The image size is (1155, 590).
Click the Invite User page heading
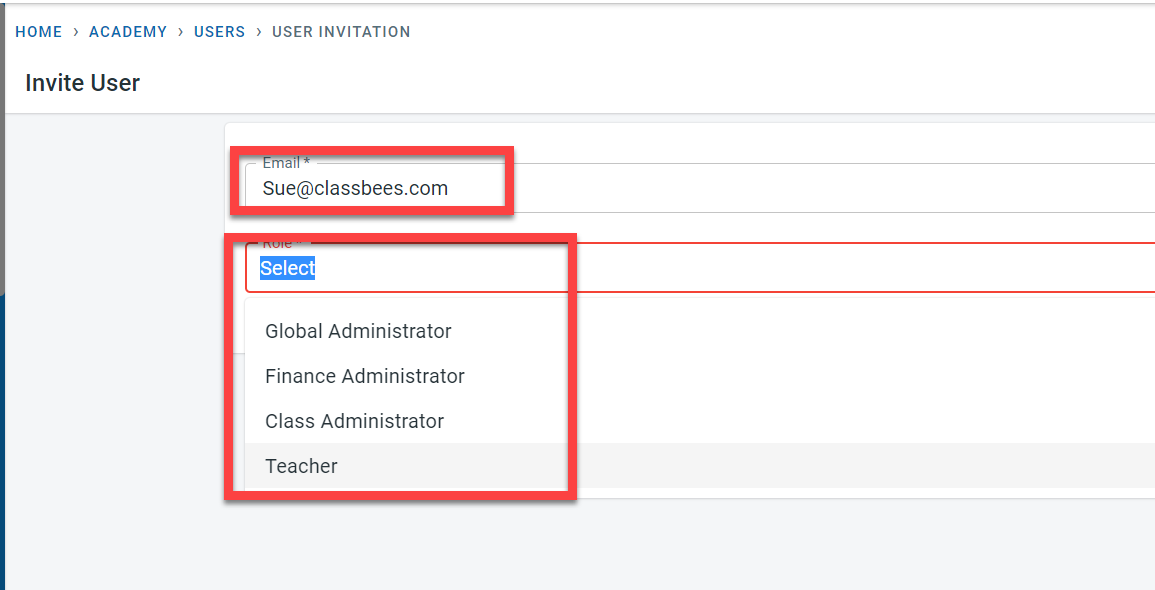[x=83, y=83]
